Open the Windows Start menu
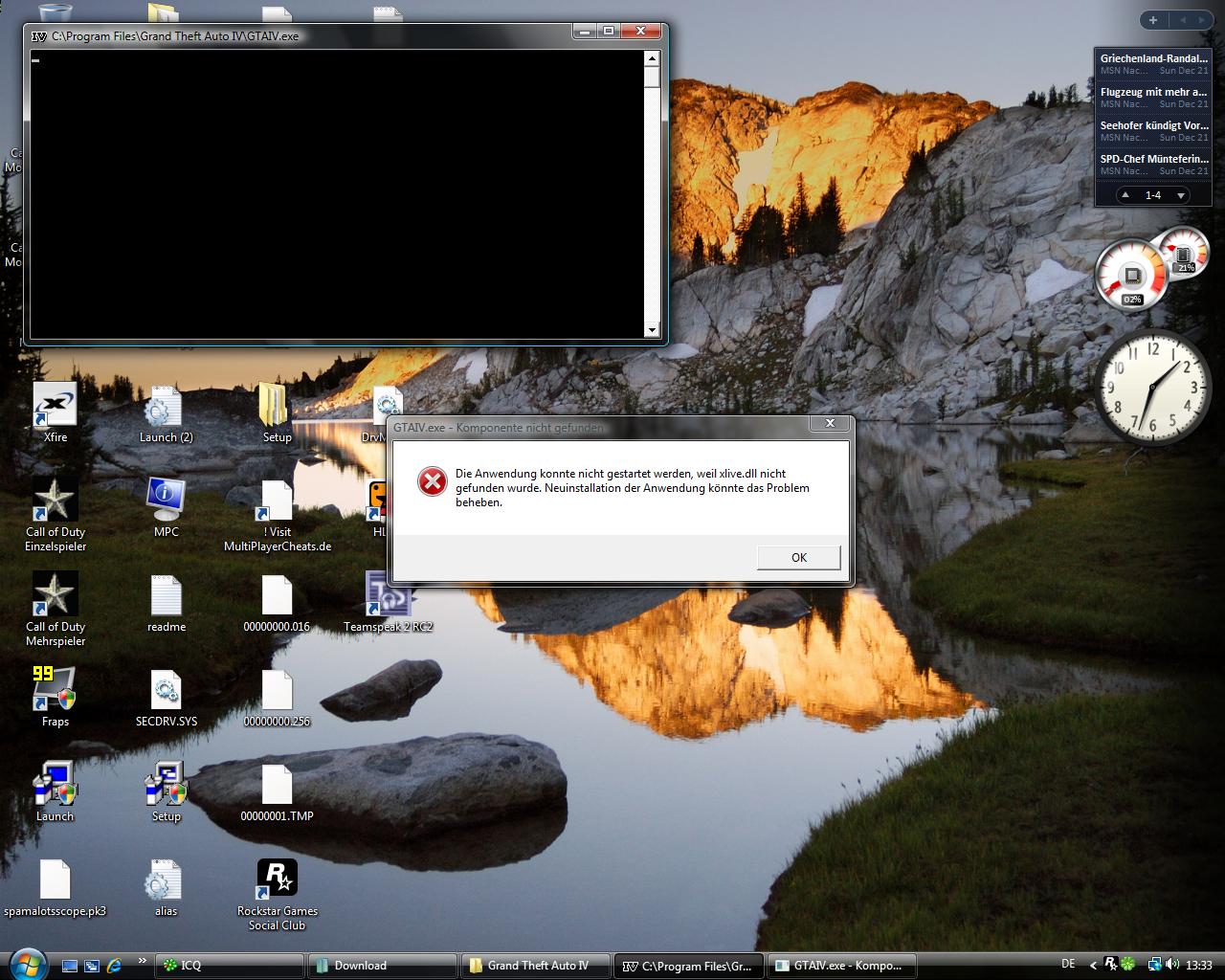Screen dimensions: 1225x980 point(26,964)
